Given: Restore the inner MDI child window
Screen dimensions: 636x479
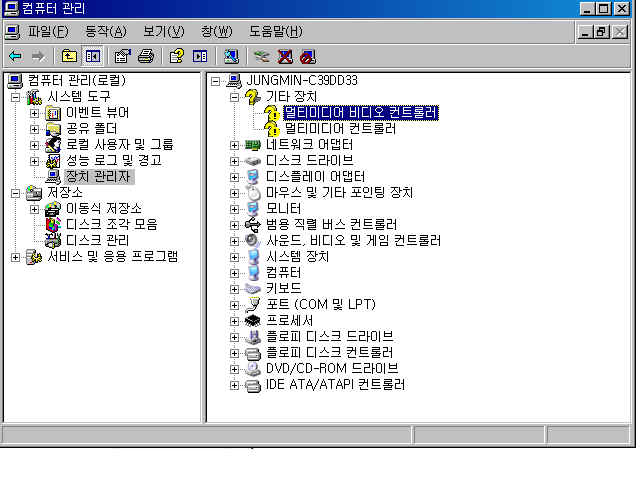Looking at the screenshot, I should click(x=602, y=32).
